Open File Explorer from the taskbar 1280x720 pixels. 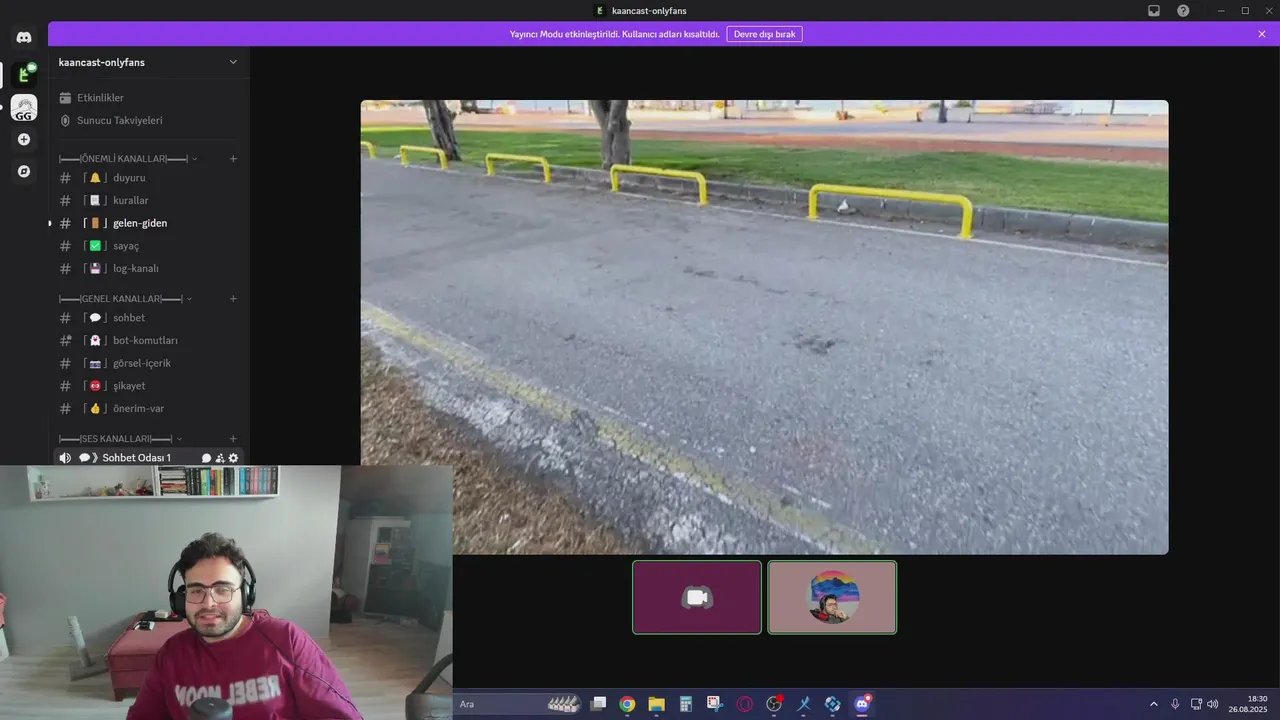tap(656, 704)
